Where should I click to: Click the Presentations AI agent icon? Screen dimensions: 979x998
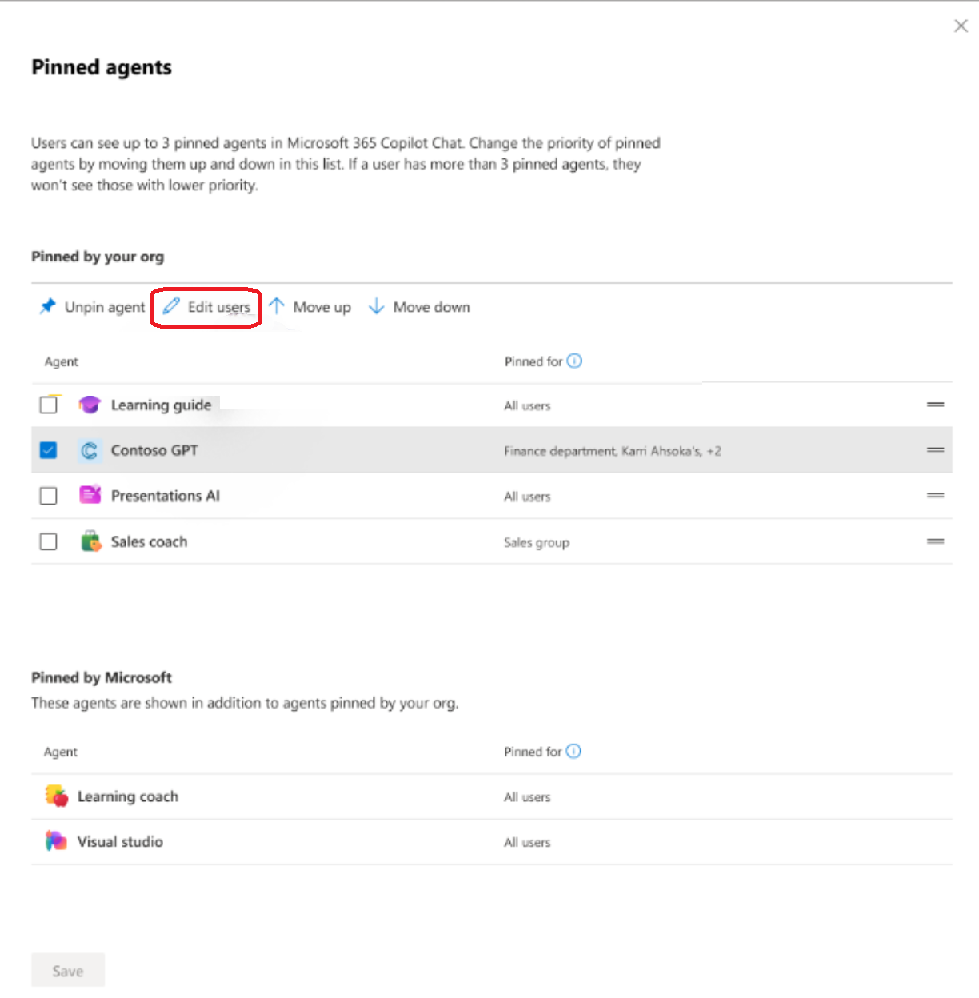point(90,495)
